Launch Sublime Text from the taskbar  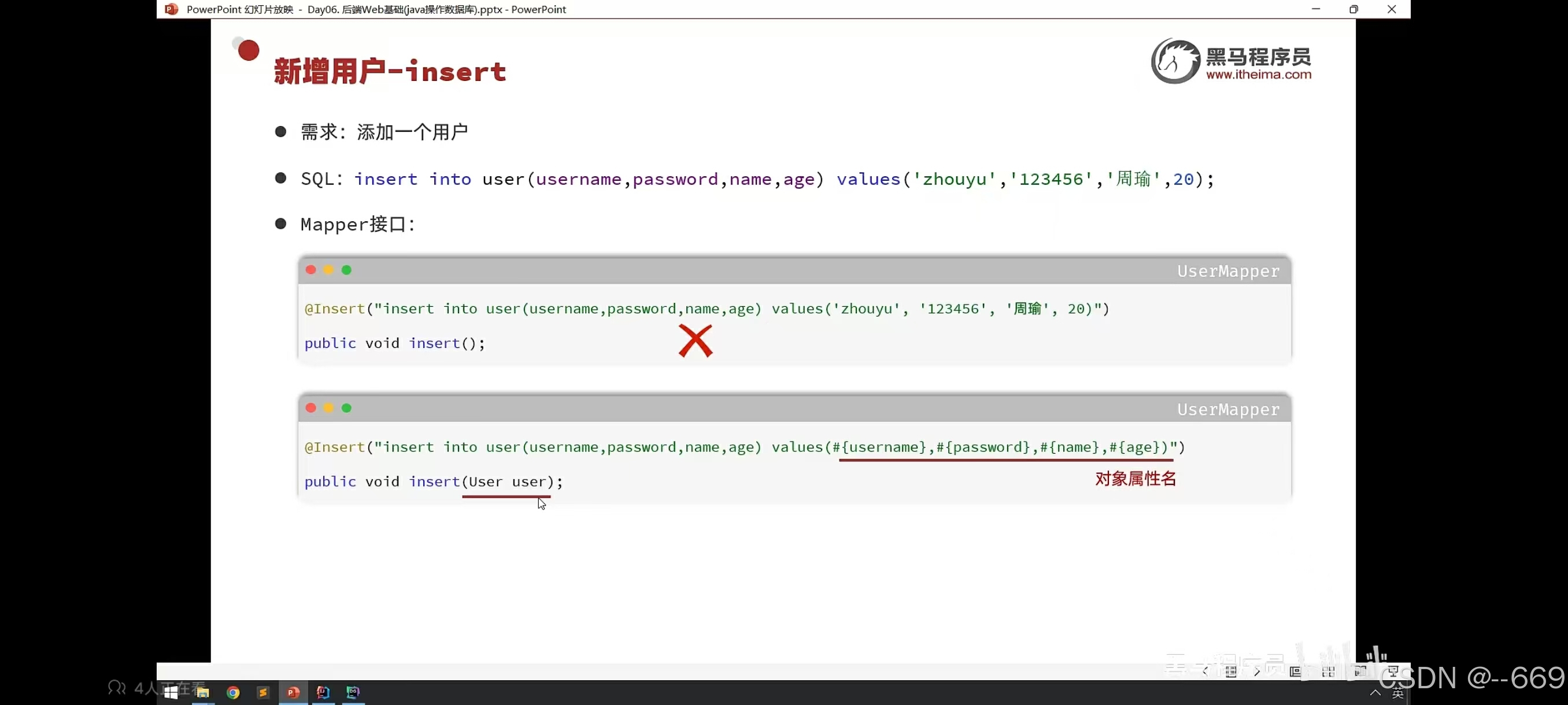coord(263,692)
